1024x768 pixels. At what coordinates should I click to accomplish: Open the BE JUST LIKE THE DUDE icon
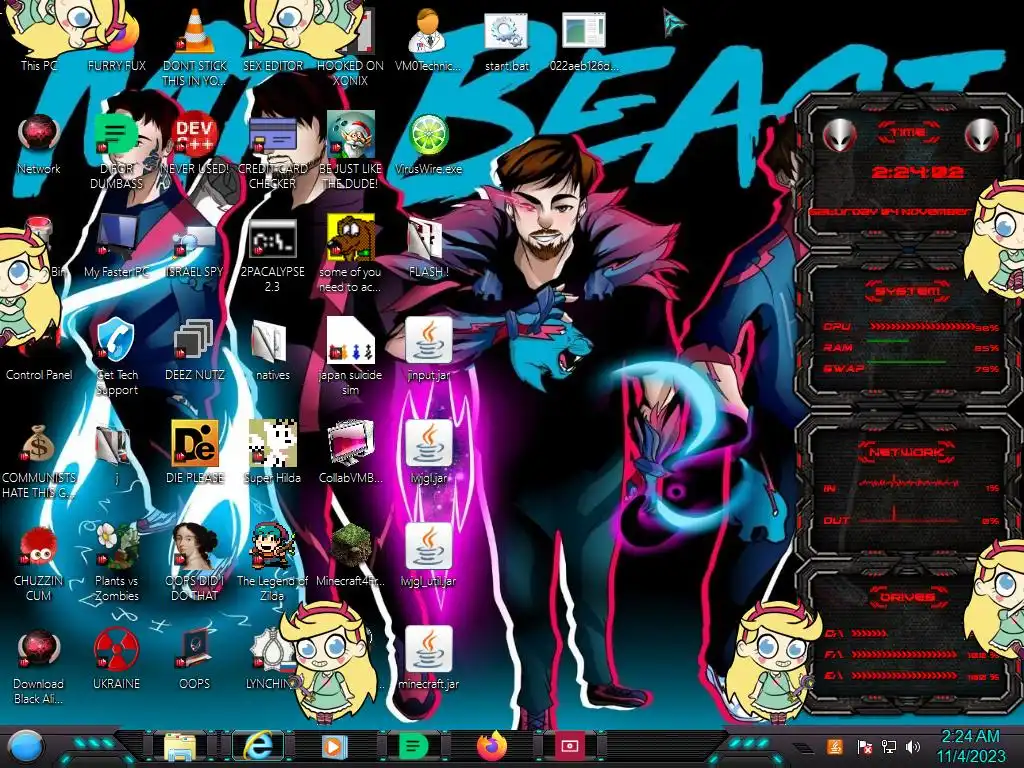click(x=351, y=134)
